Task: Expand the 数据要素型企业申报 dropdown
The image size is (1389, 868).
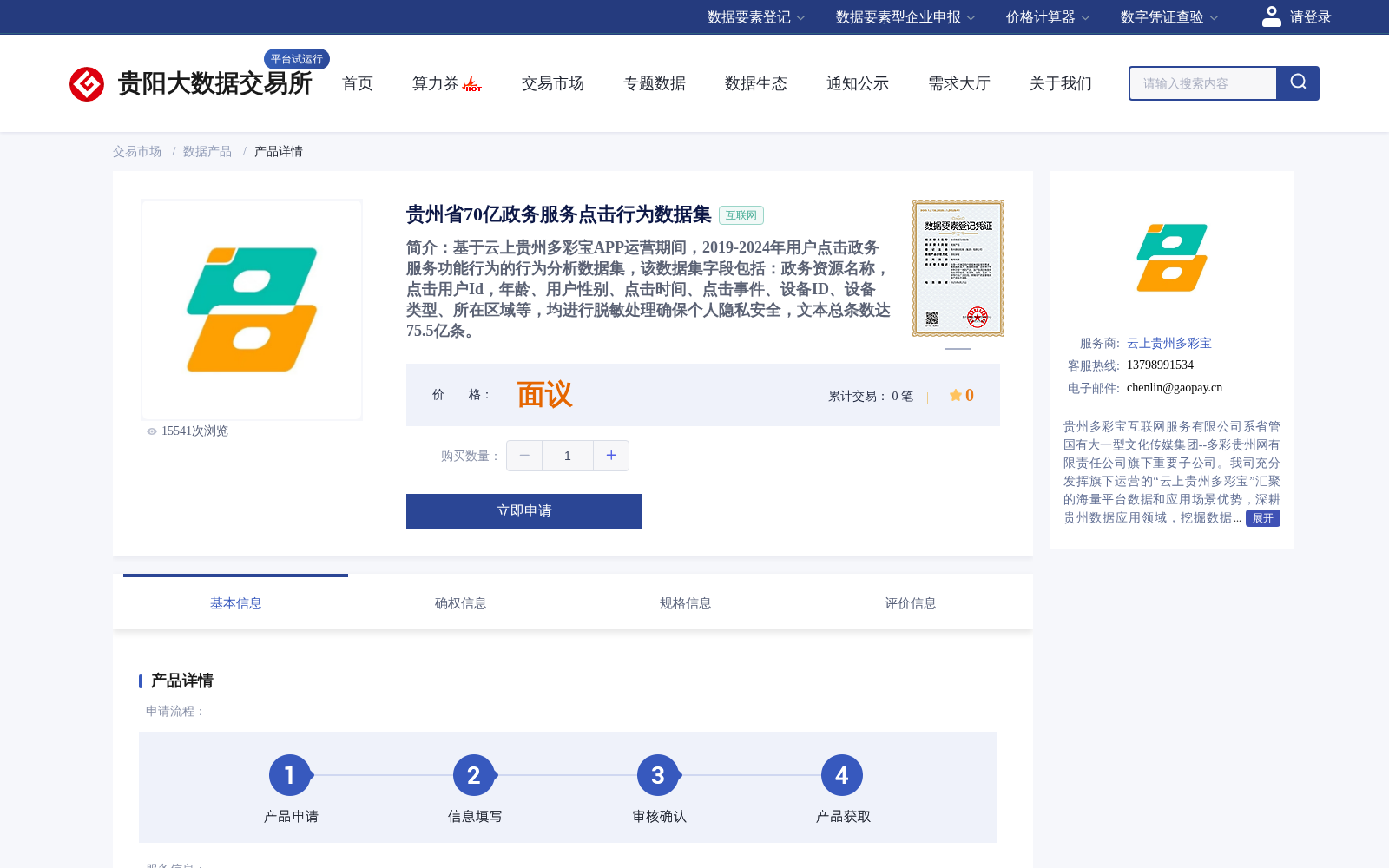Action: click(x=905, y=17)
